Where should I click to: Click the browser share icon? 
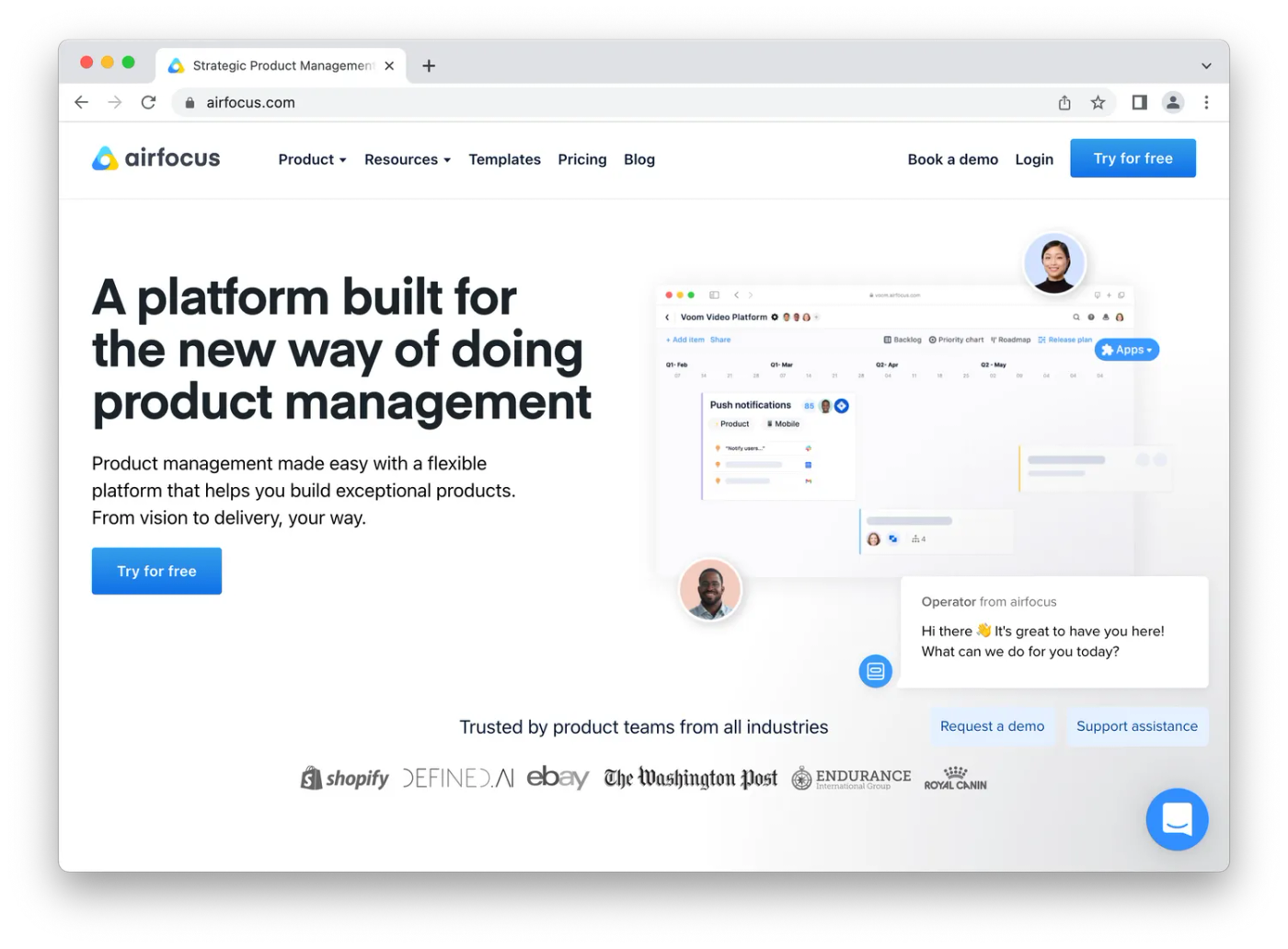click(1064, 103)
